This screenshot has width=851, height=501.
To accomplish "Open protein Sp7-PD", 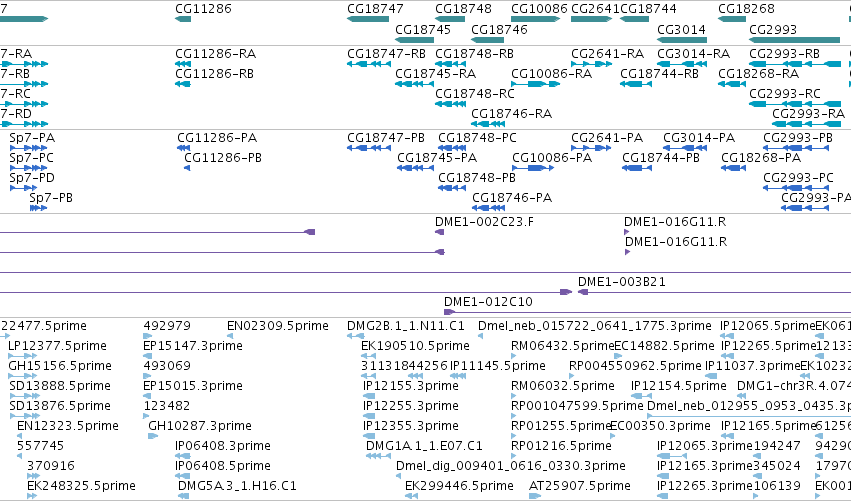I will pyautogui.click(x=31, y=178).
